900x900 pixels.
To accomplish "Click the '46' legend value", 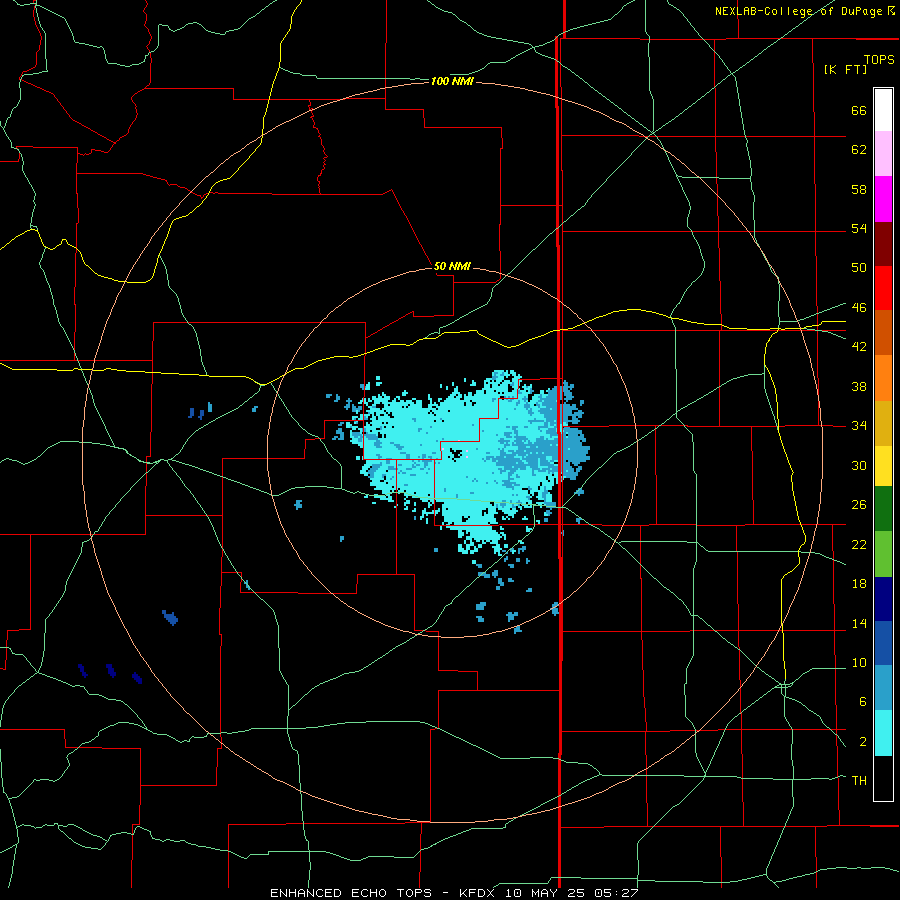I will 859,308.
